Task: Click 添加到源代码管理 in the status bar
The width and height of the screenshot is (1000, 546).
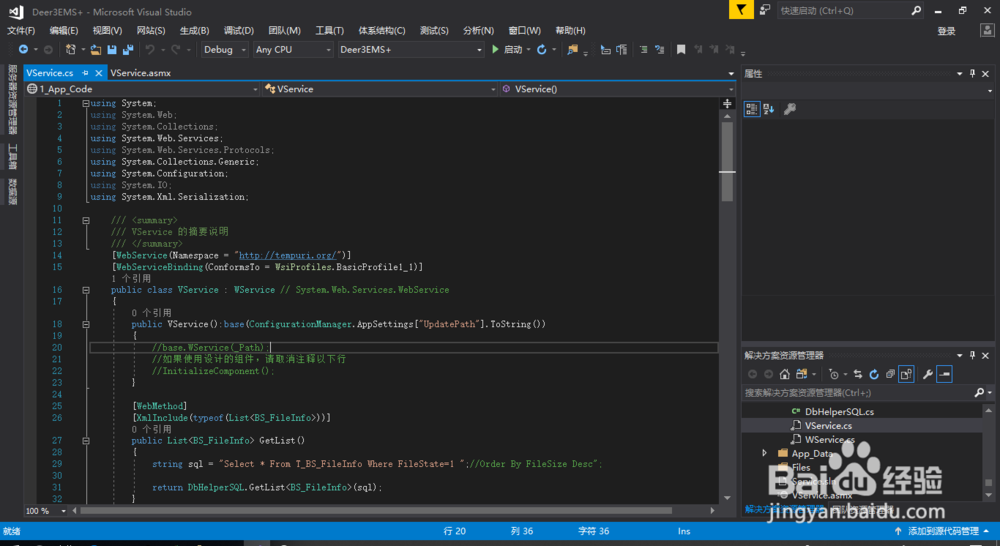Action: point(943,531)
